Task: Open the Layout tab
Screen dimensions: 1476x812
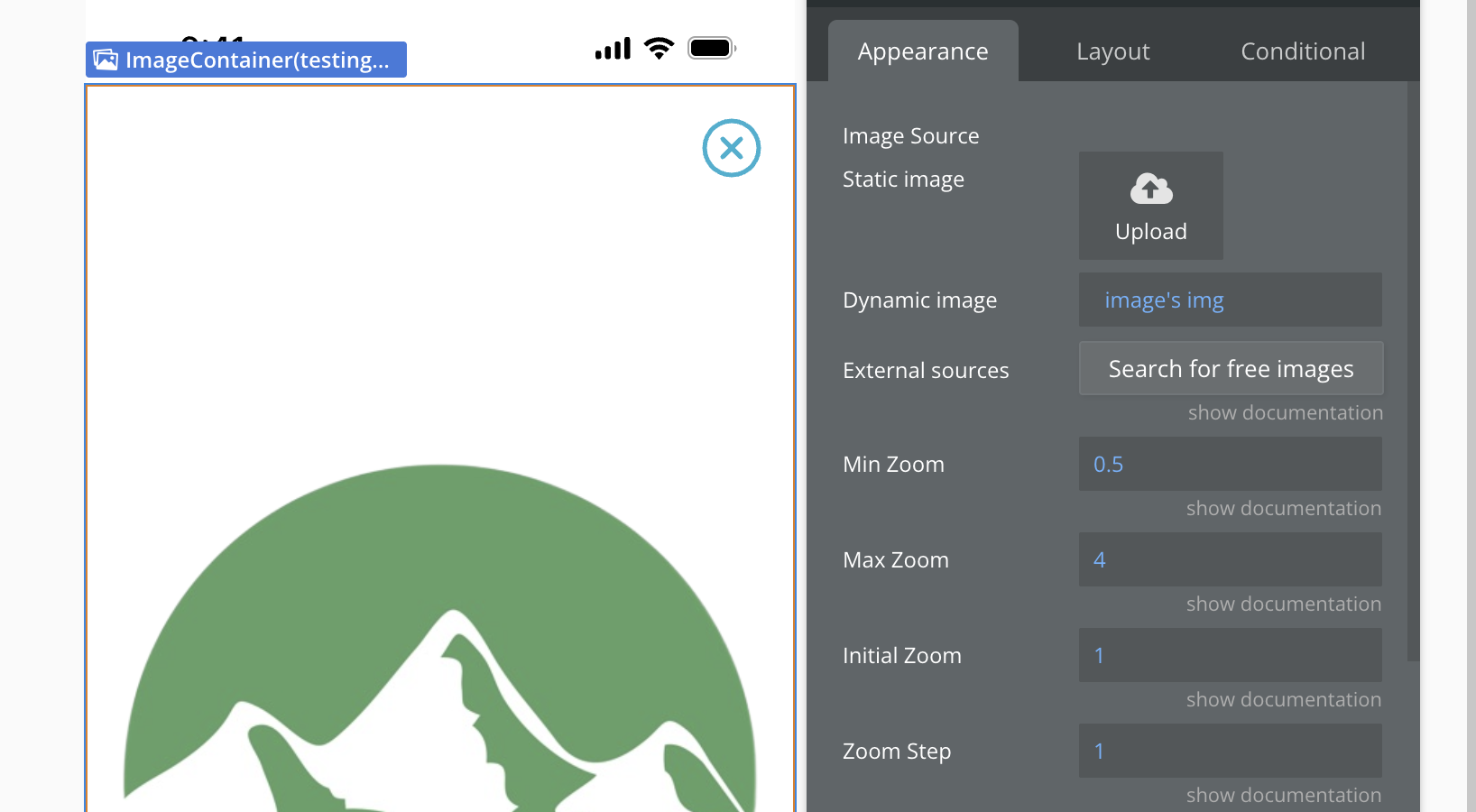Action: 1112,51
